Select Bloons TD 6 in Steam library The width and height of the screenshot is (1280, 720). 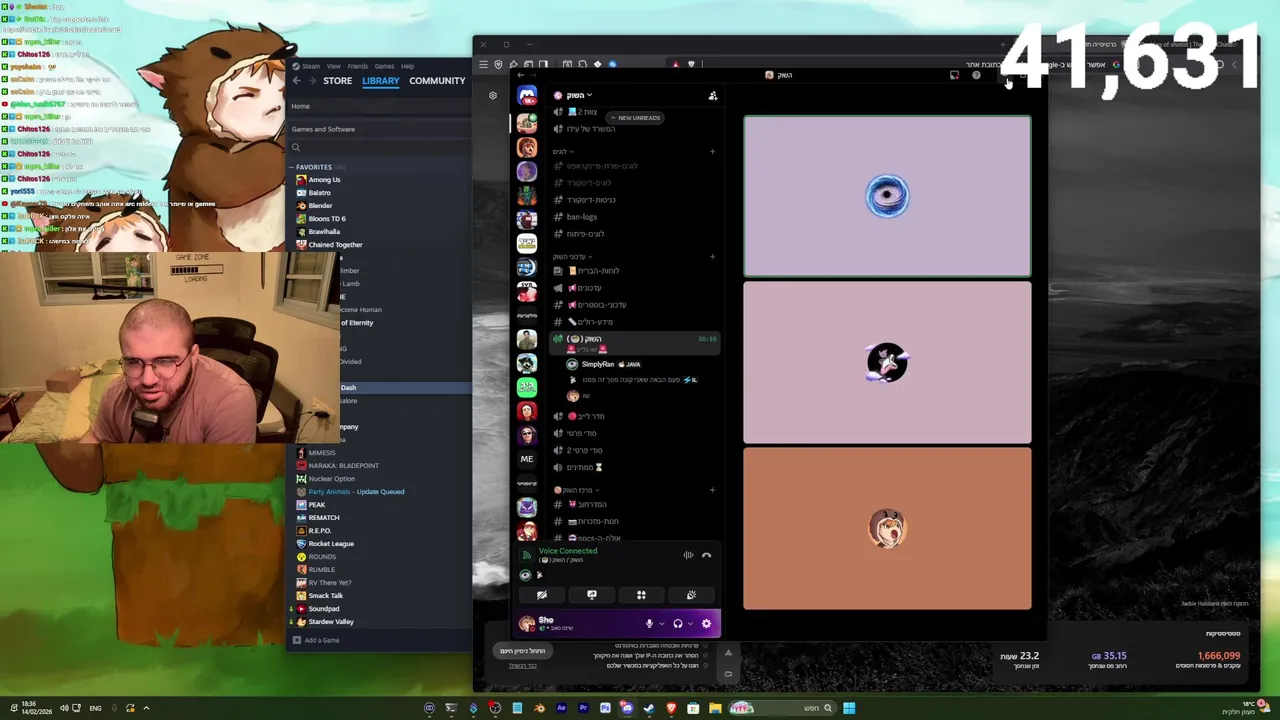click(327, 219)
